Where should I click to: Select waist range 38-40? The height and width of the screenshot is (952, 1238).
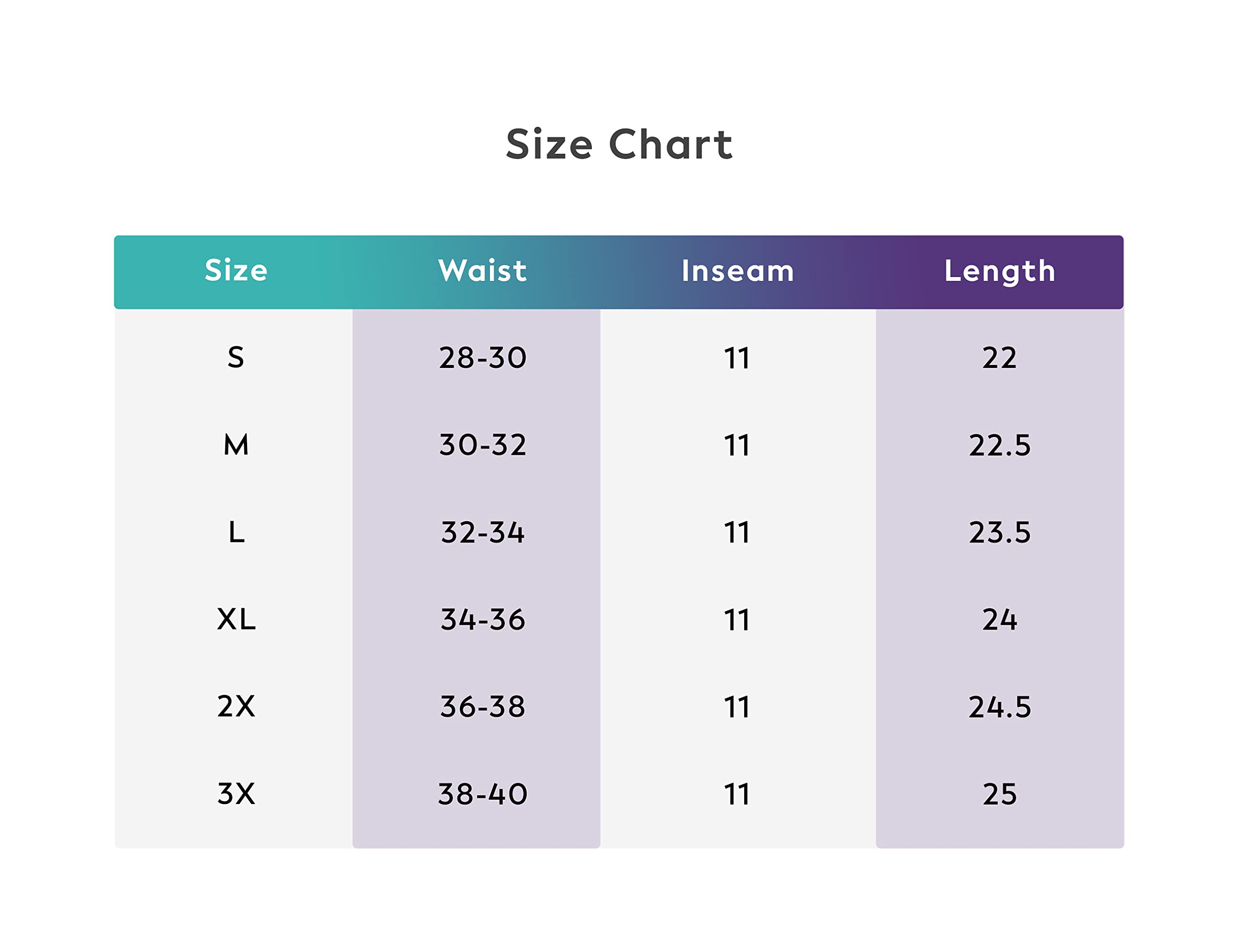483,794
